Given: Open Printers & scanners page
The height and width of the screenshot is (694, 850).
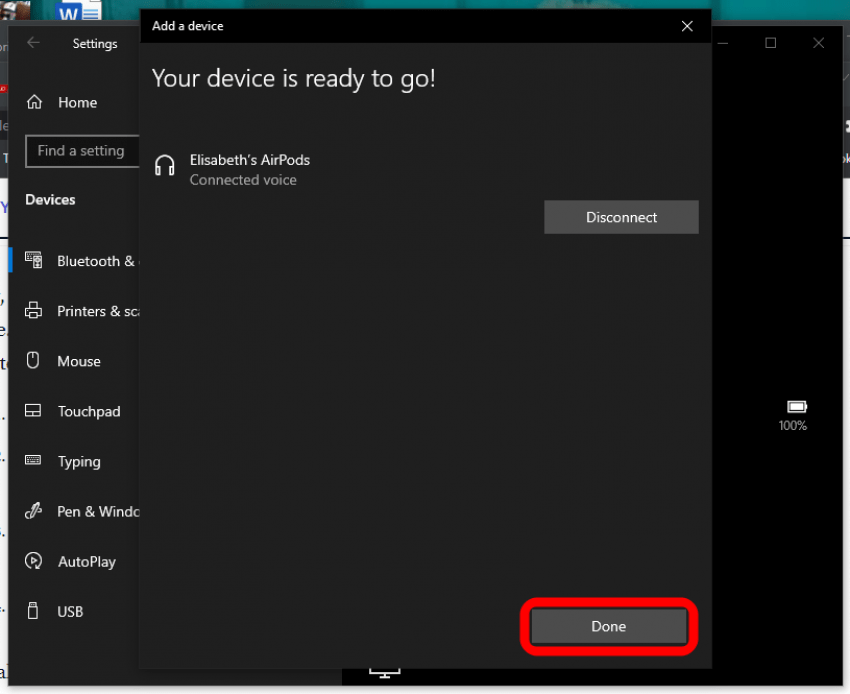Looking at the screenshot, I should point(75,311).
